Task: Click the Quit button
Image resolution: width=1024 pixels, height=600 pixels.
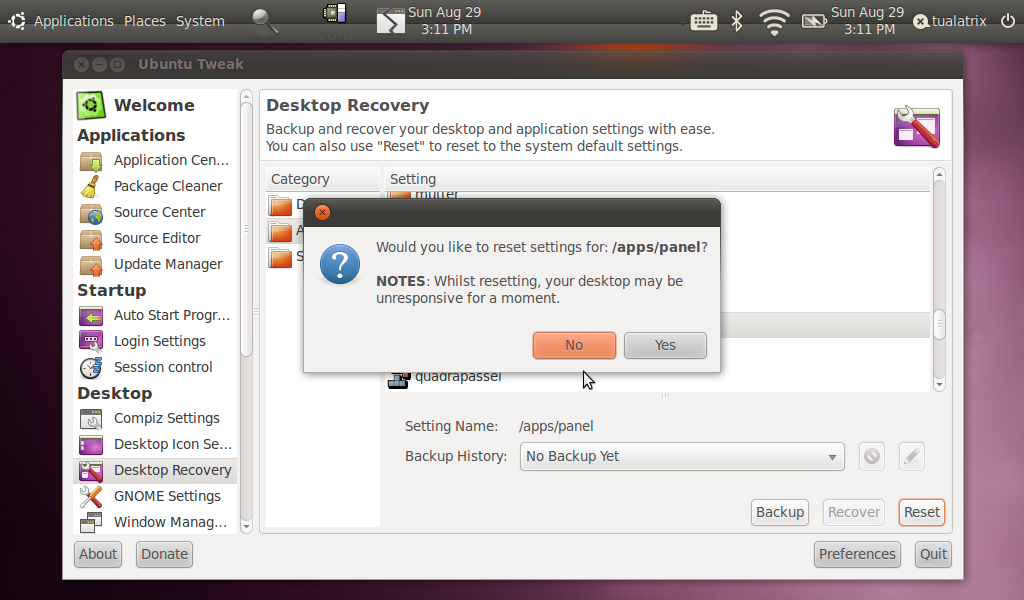Action: point(933,554)
